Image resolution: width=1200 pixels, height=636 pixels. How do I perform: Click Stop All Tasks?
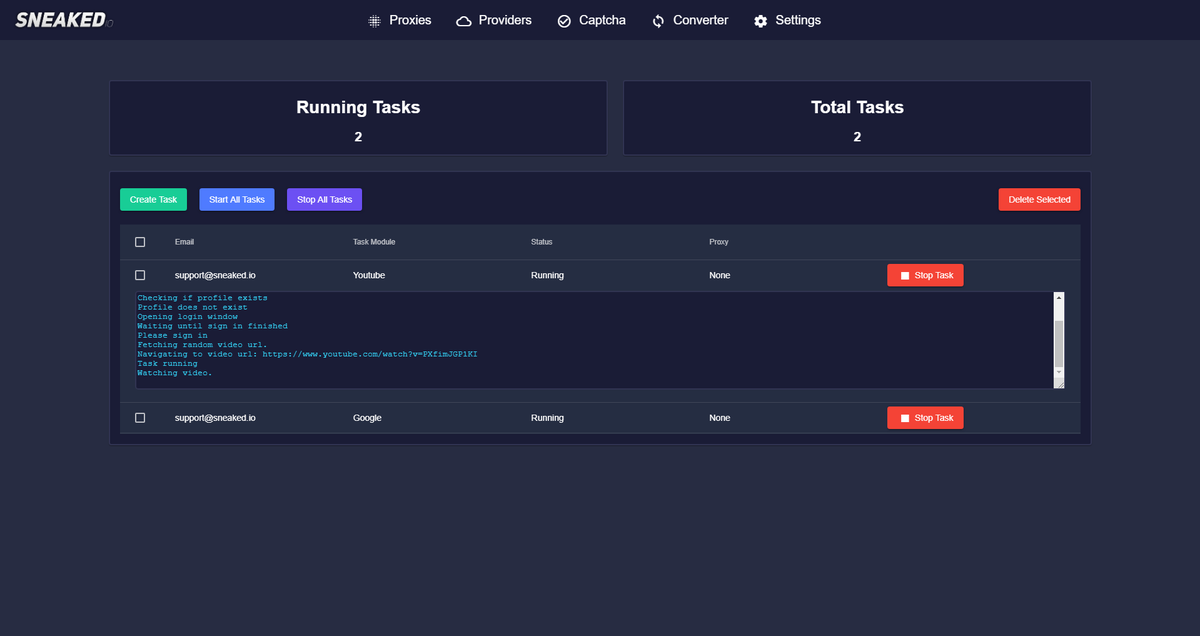tap(324, 199)
